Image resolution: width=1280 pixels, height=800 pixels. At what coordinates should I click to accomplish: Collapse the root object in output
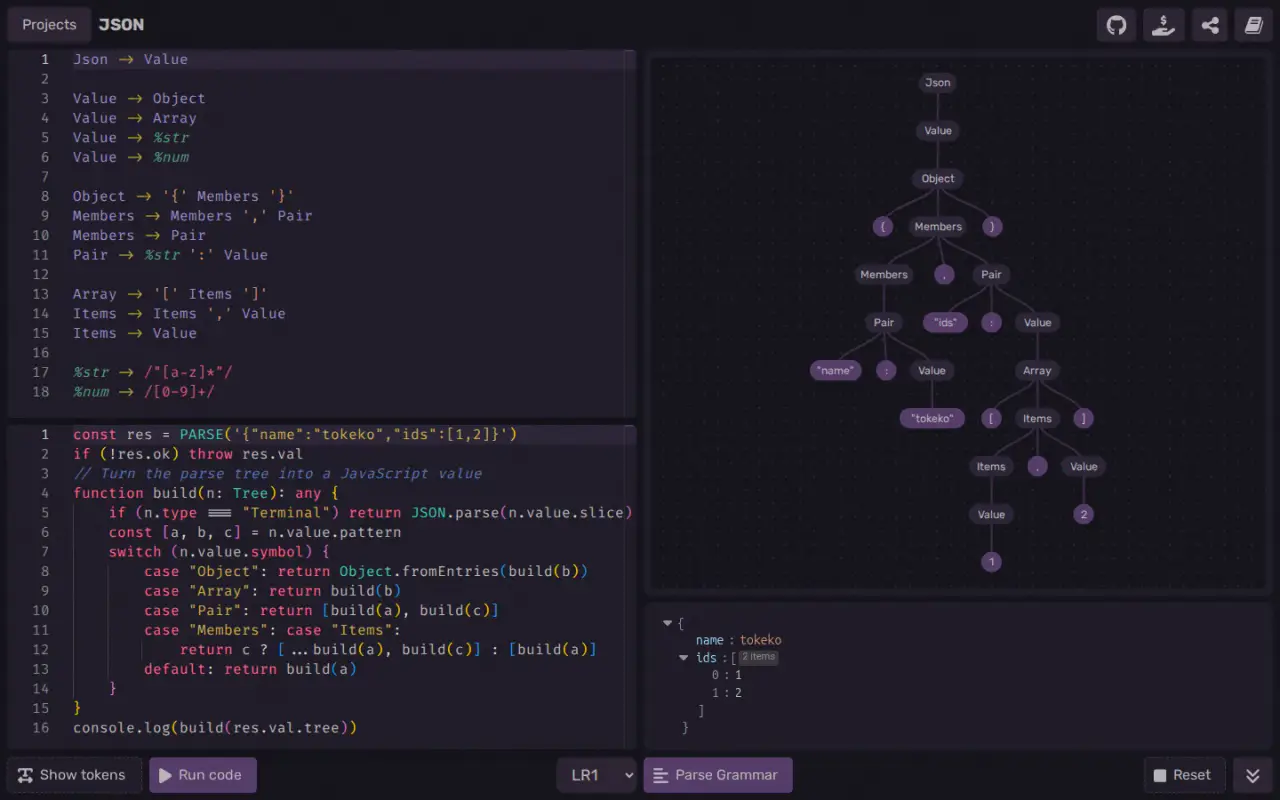(668, 623)
